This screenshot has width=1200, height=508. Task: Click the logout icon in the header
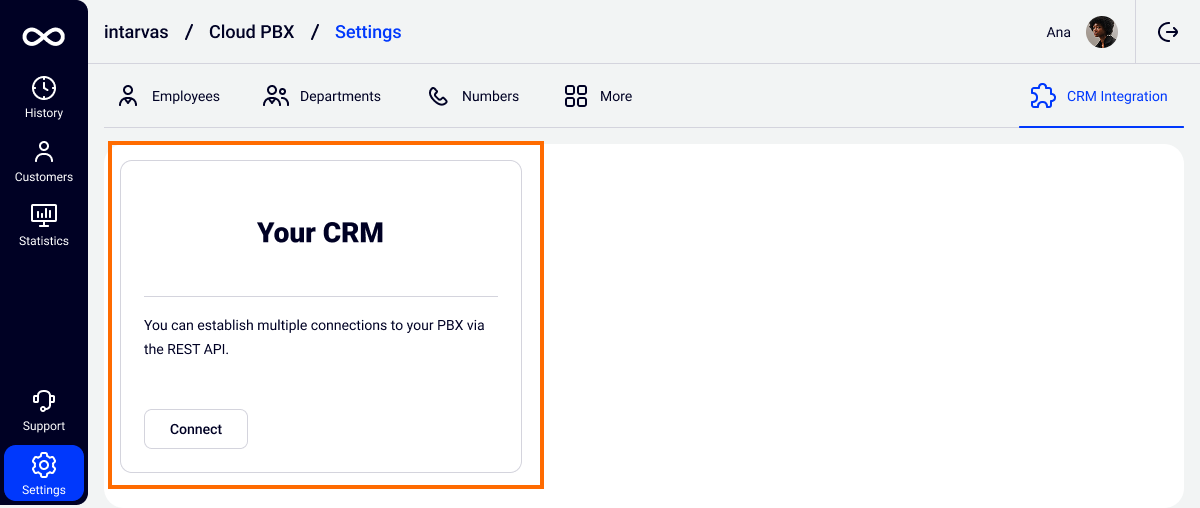click(1168, 32)
